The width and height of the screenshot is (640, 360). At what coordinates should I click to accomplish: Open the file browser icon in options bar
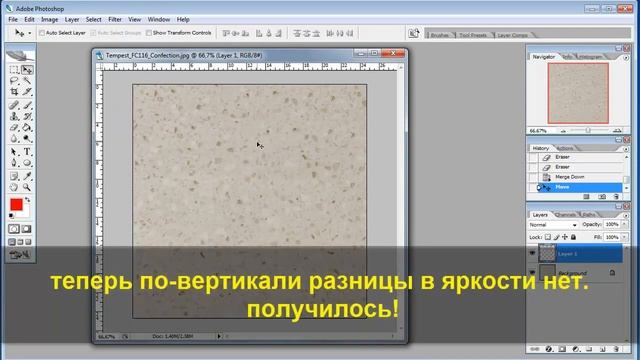tap(413, 33)
